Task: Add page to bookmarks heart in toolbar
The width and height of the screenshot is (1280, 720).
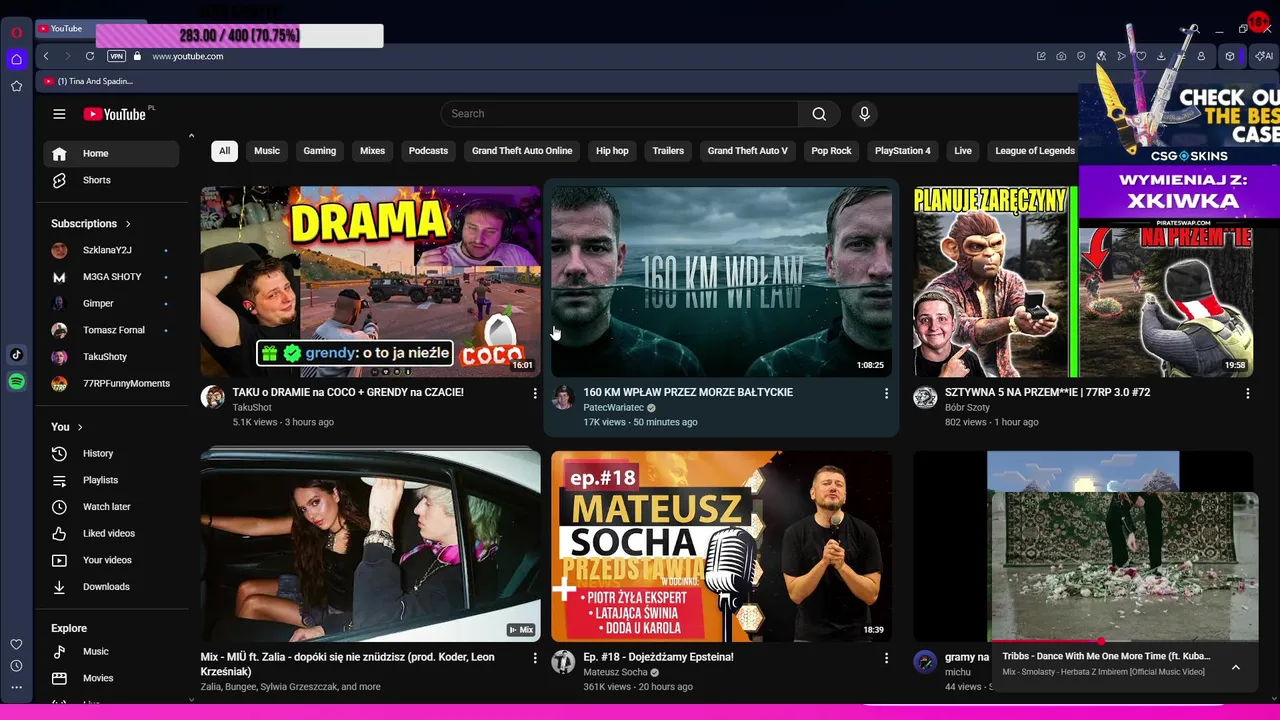Action: pos(1141,56)
